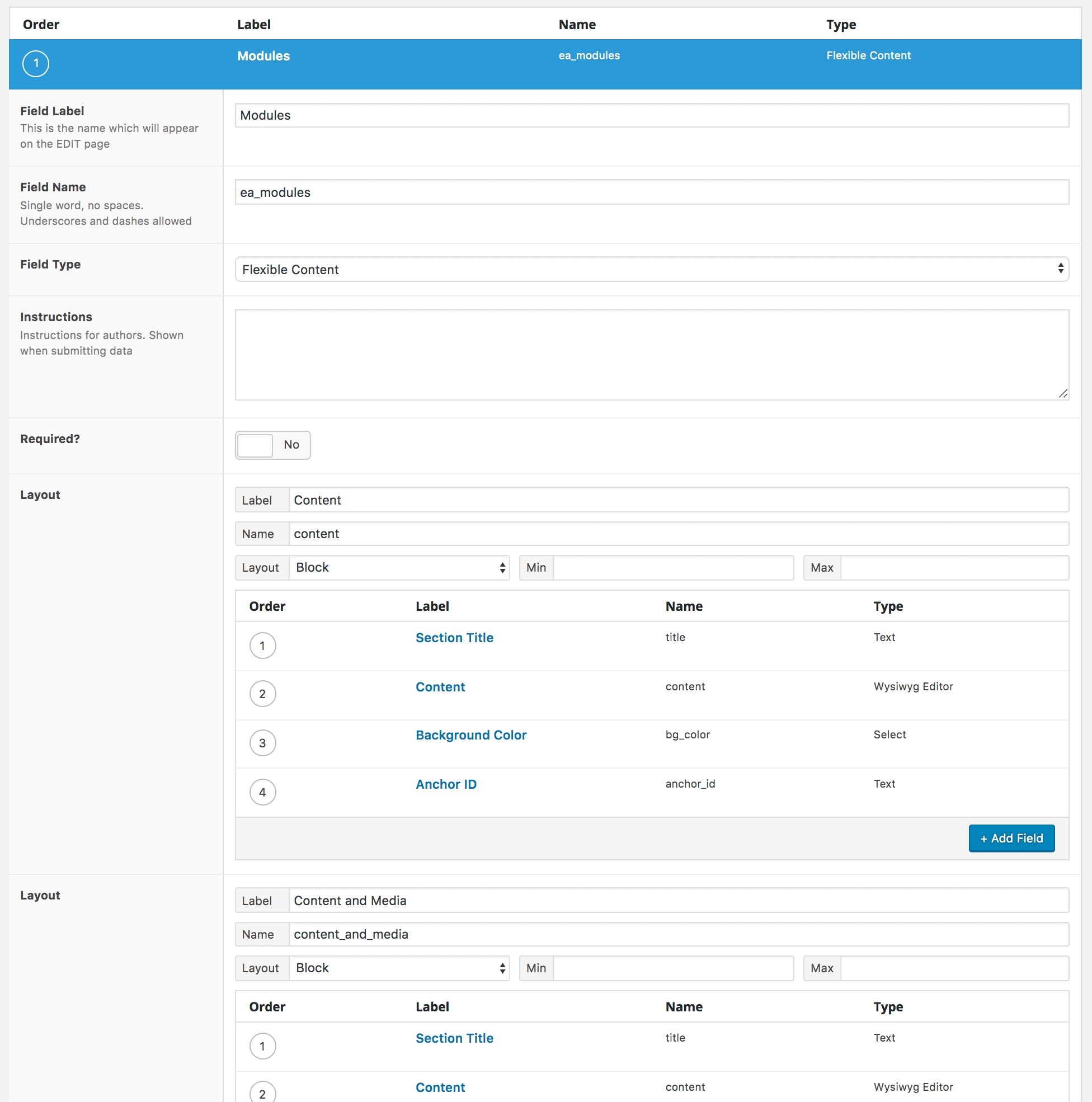Click the Field Name input ea_modules
The image size is (1092, 1102).
[x=652, y=192]
